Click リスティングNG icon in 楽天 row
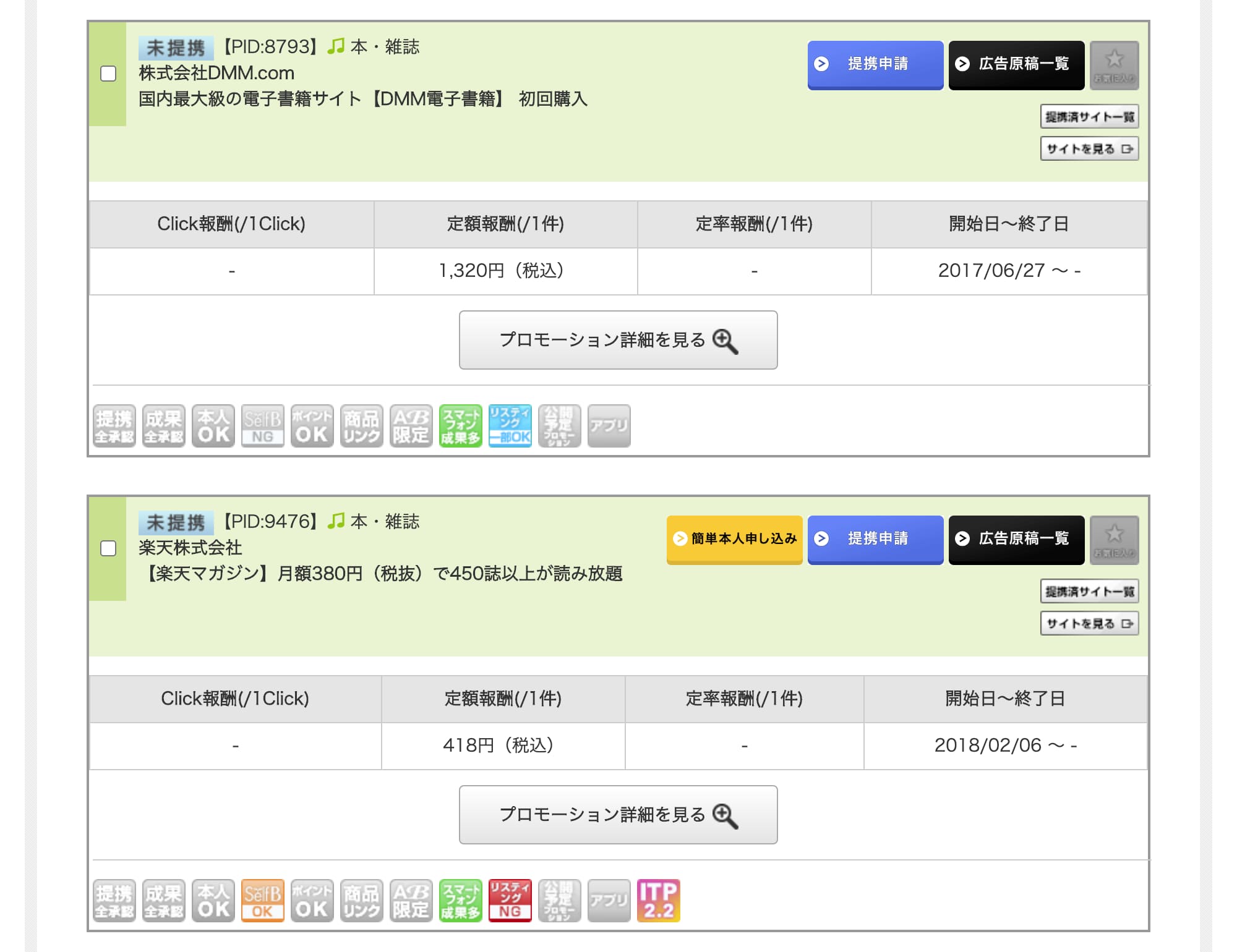The height and width of the screenshot is (952, 1237). point(510,901)
